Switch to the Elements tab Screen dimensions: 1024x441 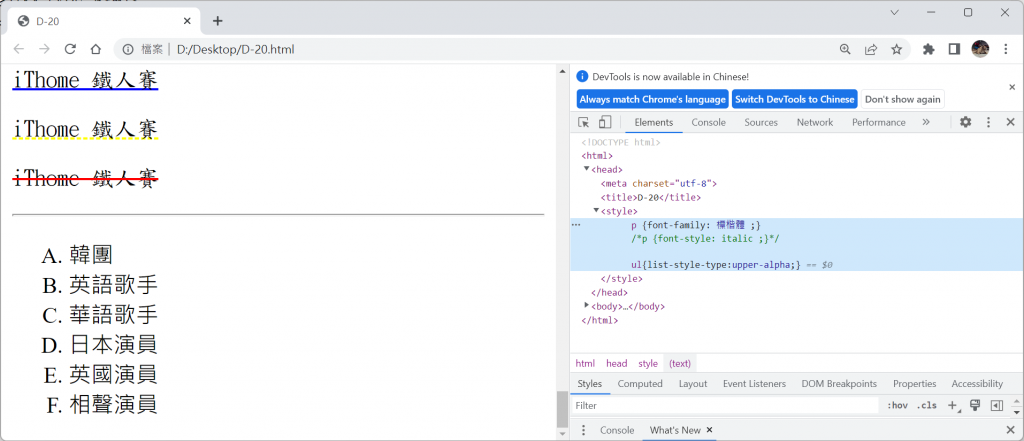(x=654, y=122)
